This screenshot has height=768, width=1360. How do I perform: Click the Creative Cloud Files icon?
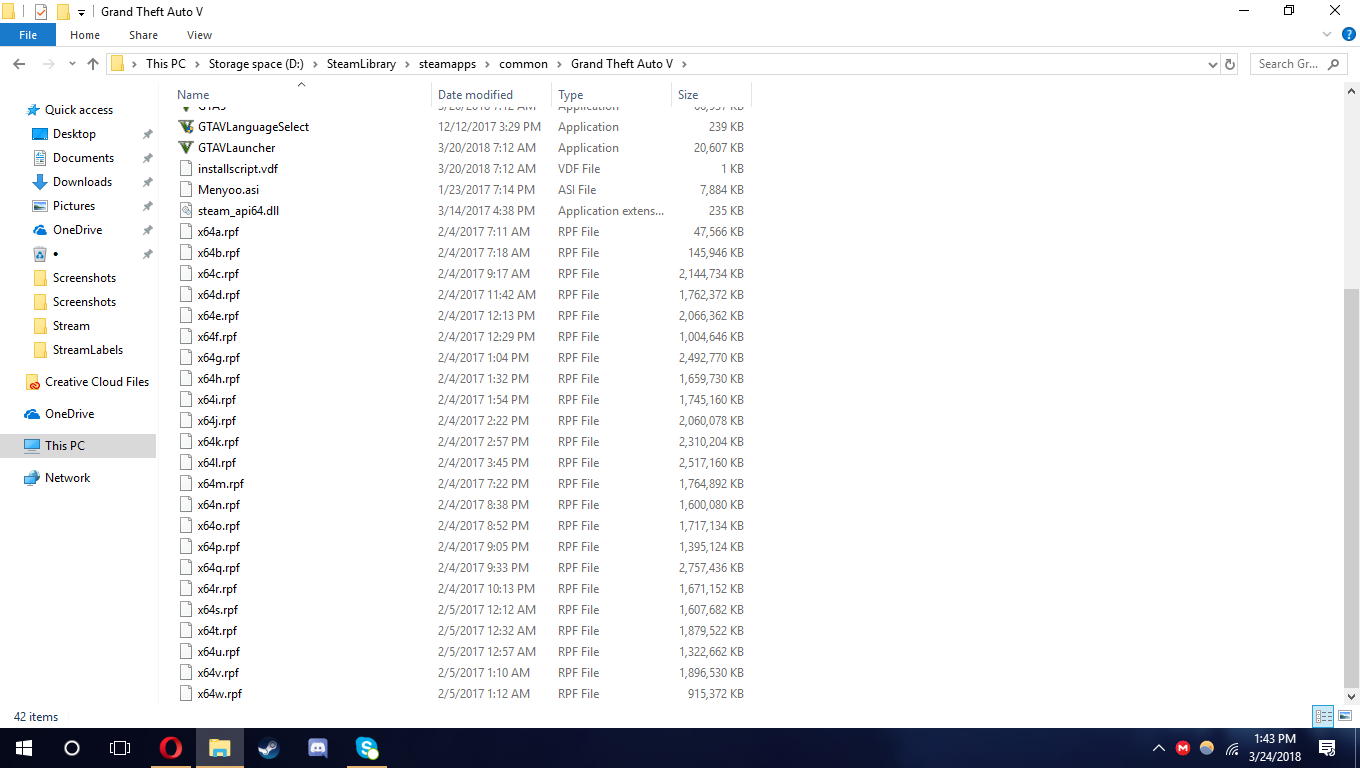point(33,382)
